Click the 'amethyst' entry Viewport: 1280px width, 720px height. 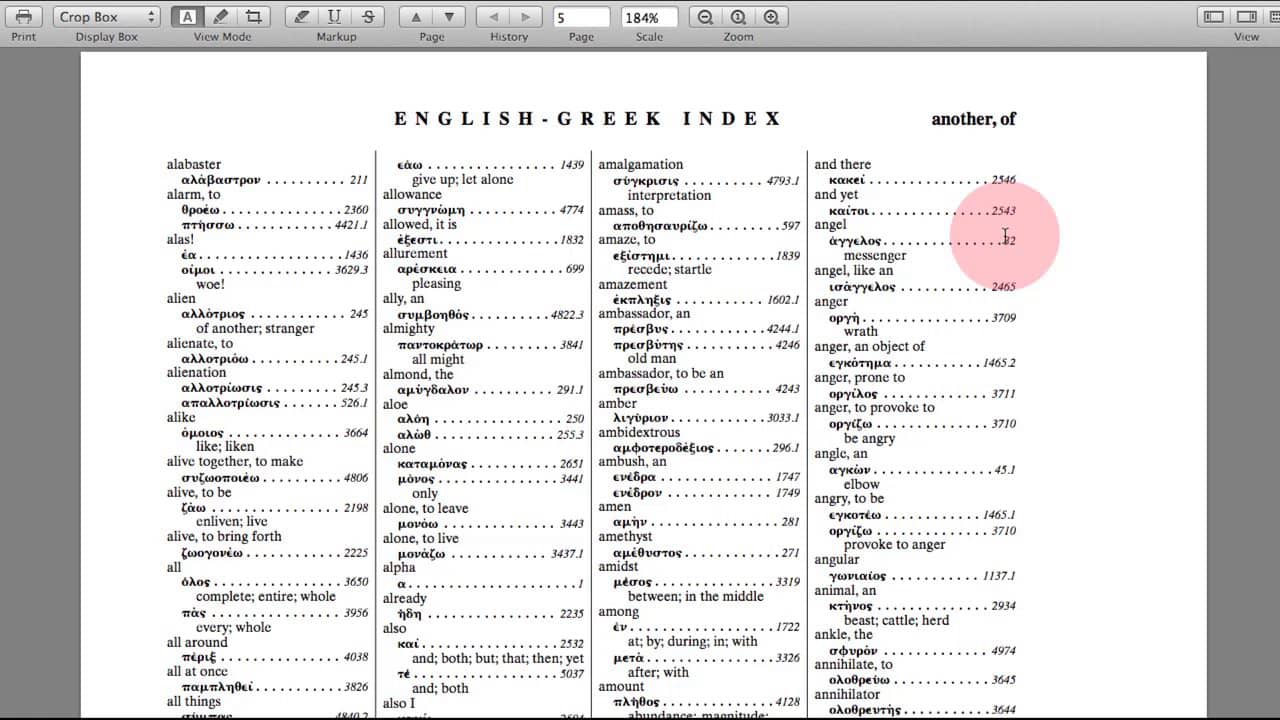coord(625,537)
